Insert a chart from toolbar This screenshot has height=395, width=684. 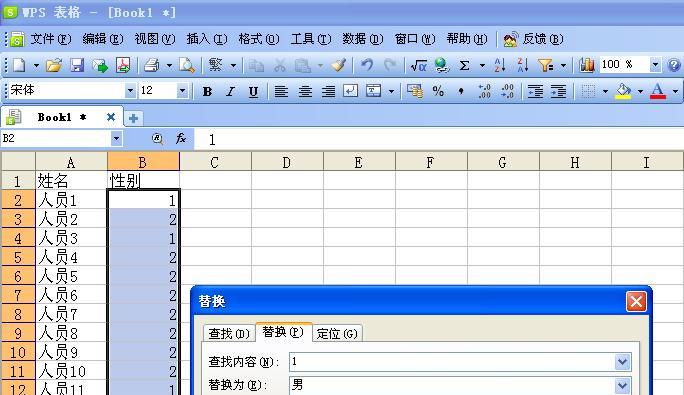coord(587,65)
